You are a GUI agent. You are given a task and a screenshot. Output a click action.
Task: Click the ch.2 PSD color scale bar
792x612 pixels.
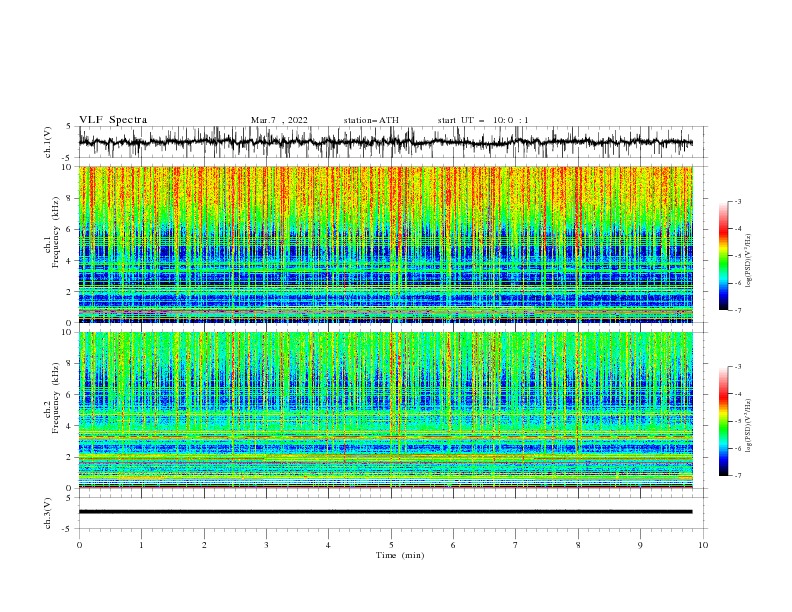(724, 421)
